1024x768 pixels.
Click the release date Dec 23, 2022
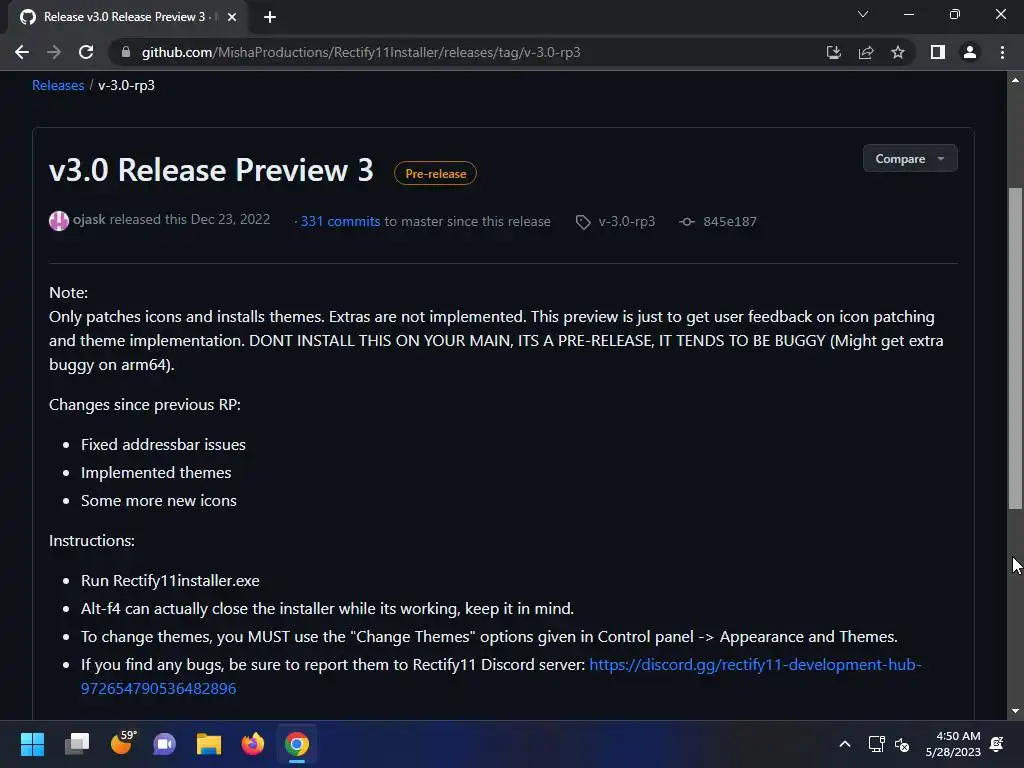click(230, 219)
